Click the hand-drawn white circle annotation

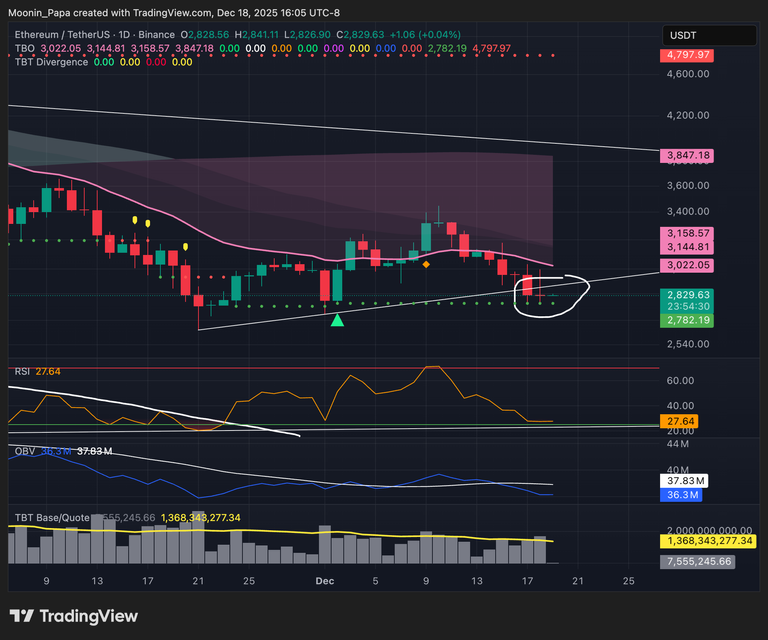(x=551, y=294)
